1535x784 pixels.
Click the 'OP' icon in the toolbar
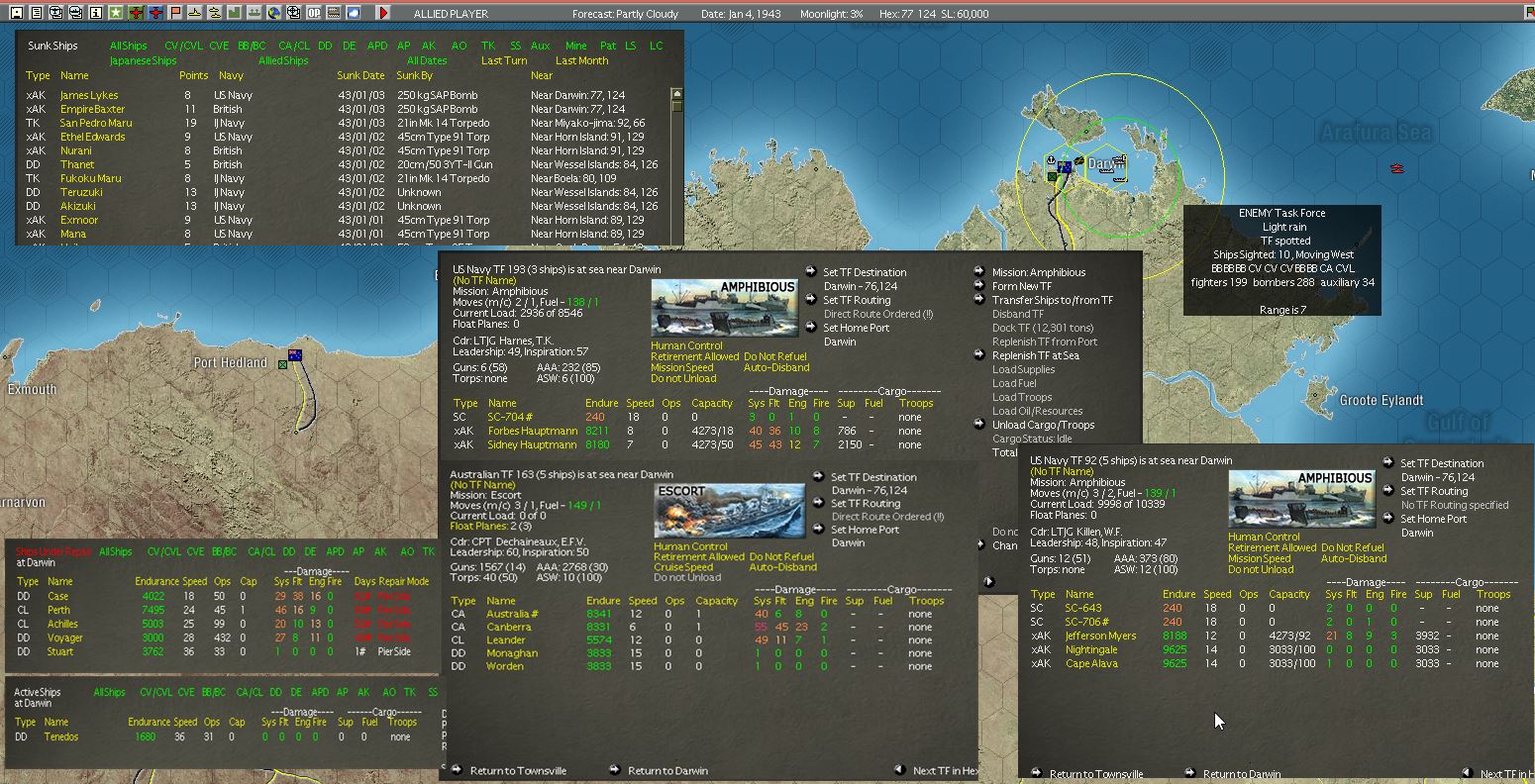coord(314,13)
